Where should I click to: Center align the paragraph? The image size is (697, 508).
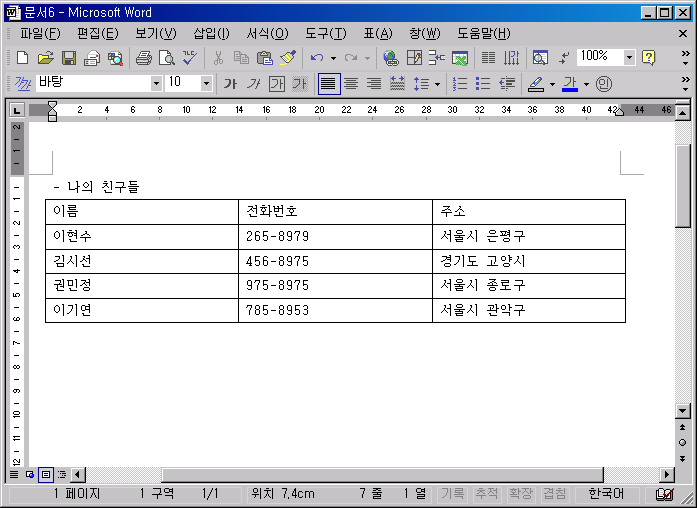click(x=351, y=84)
